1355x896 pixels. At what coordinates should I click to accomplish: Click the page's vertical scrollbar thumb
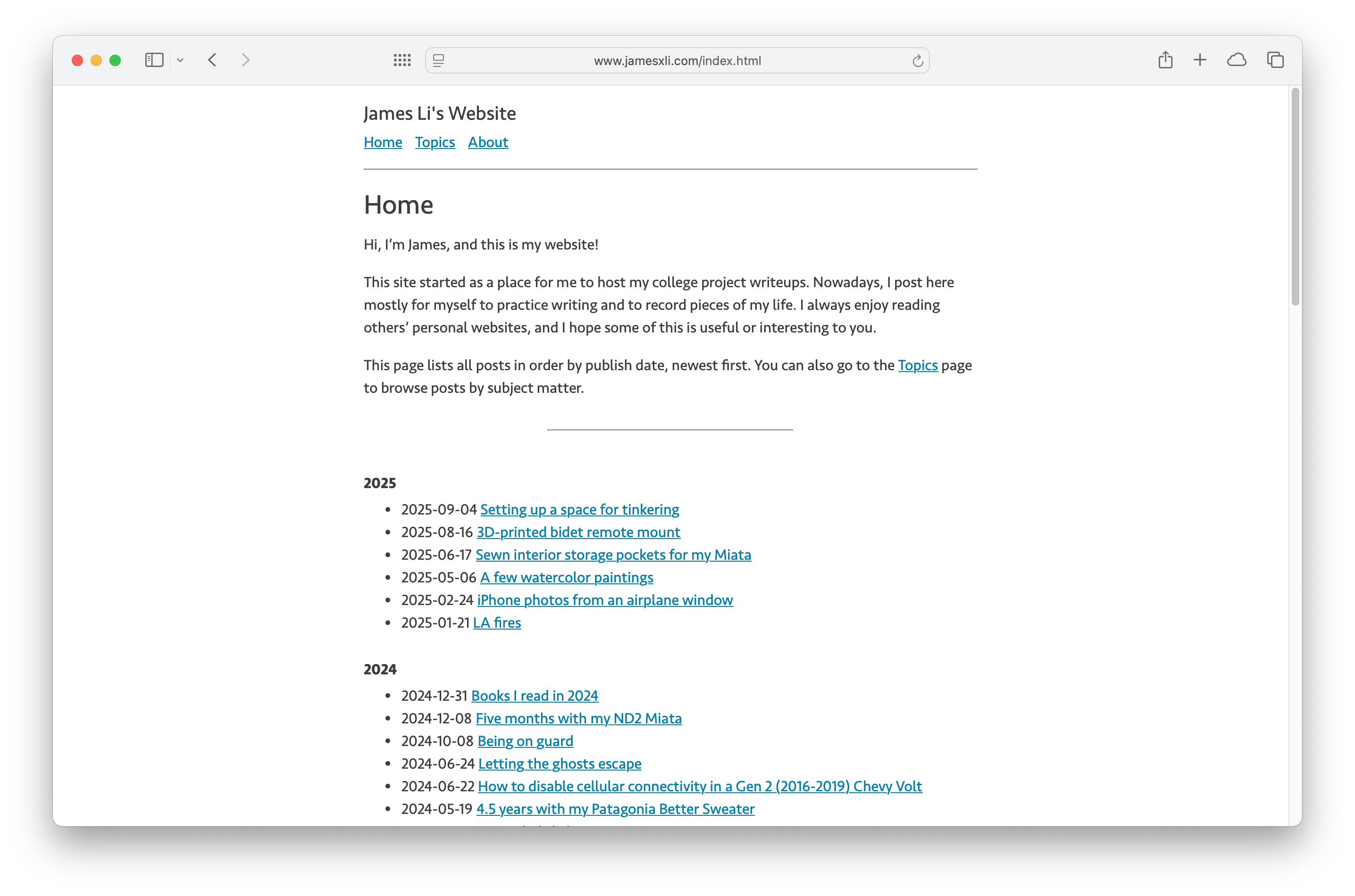point(1295,197)
